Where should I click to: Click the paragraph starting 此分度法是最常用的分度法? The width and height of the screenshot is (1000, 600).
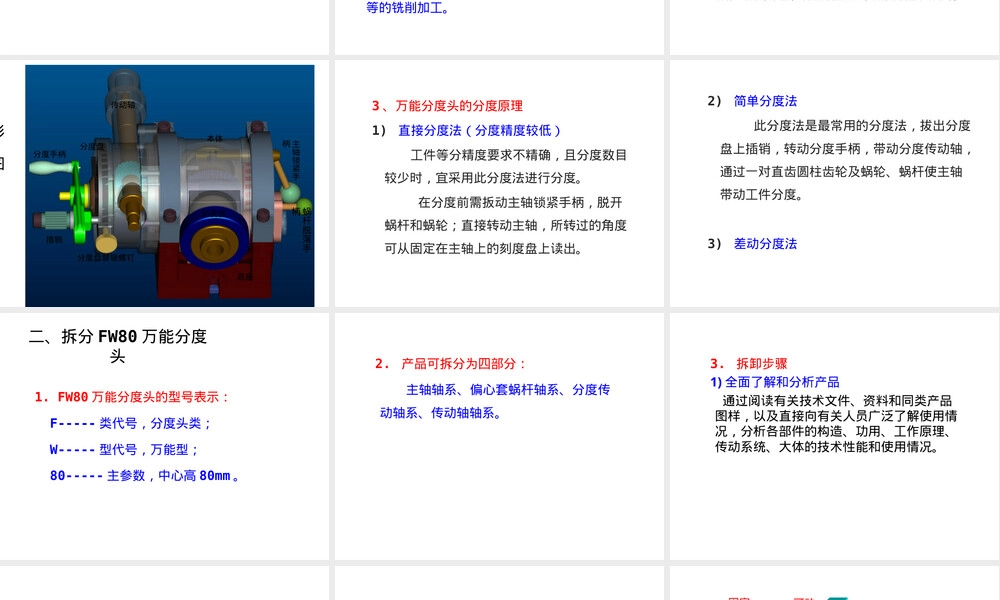click(846, 160)
